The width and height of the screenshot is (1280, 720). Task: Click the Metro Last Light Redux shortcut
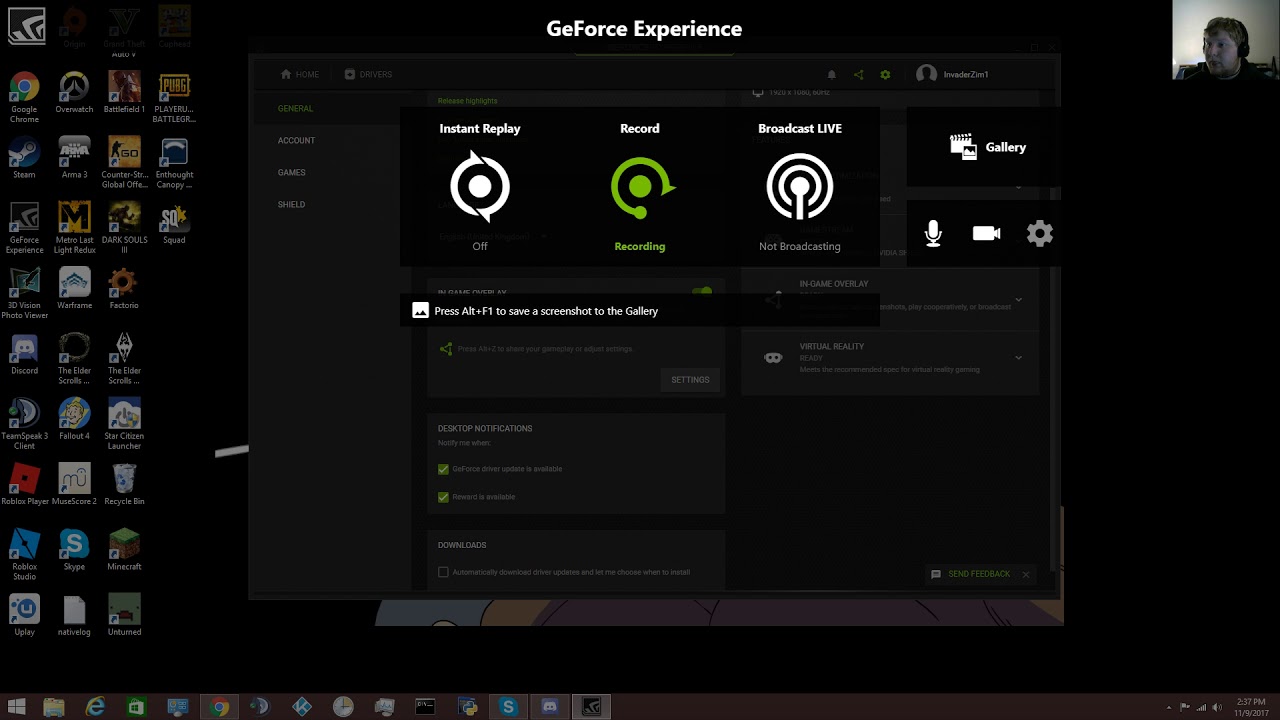click(74, 228)
